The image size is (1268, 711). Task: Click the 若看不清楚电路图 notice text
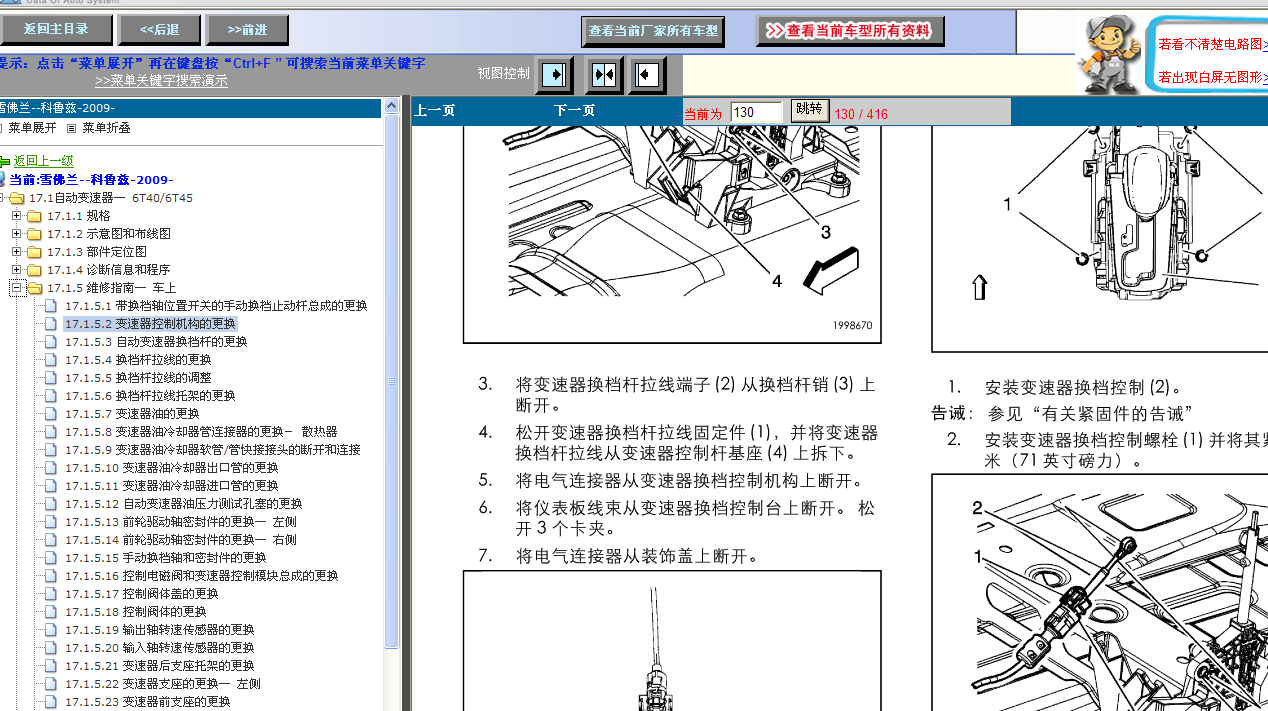pyautogui.click(x=1210, y=44)
